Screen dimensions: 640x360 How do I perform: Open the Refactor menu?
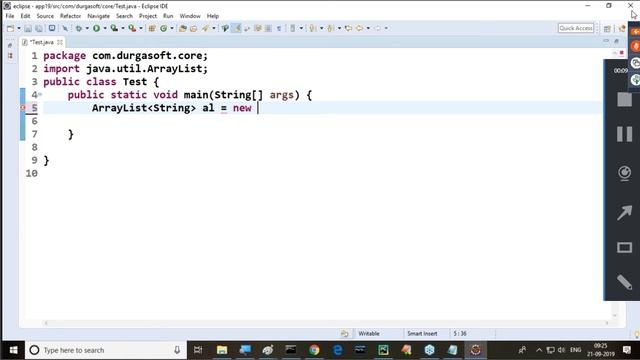(70, 16)
